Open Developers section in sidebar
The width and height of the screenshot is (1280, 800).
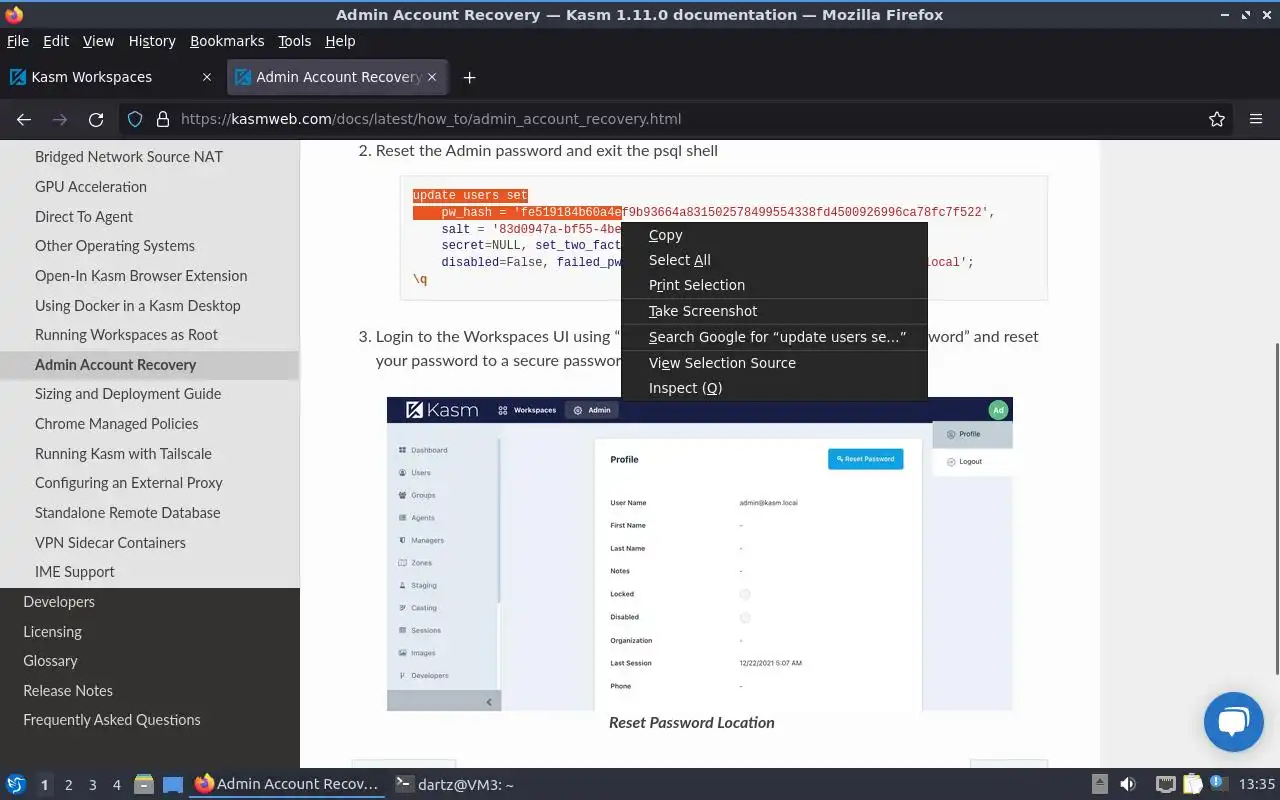(x=59, y=602)
